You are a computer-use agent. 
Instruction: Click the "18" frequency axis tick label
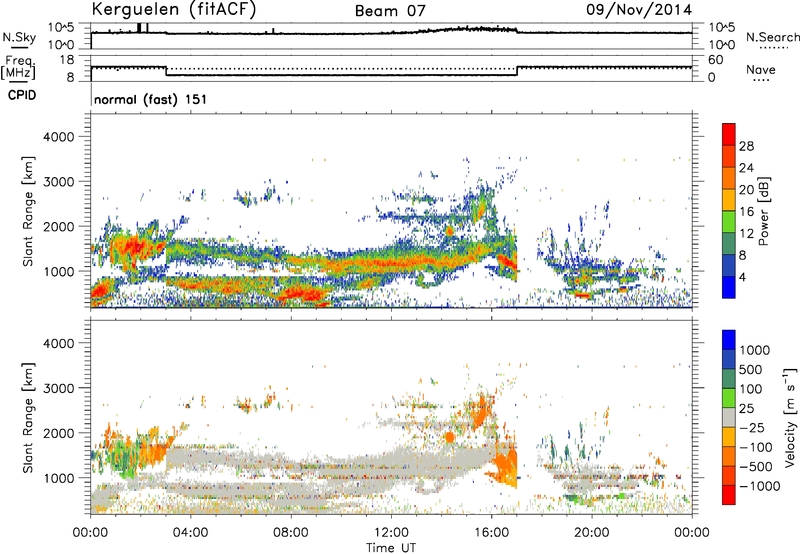coord(67,60)
